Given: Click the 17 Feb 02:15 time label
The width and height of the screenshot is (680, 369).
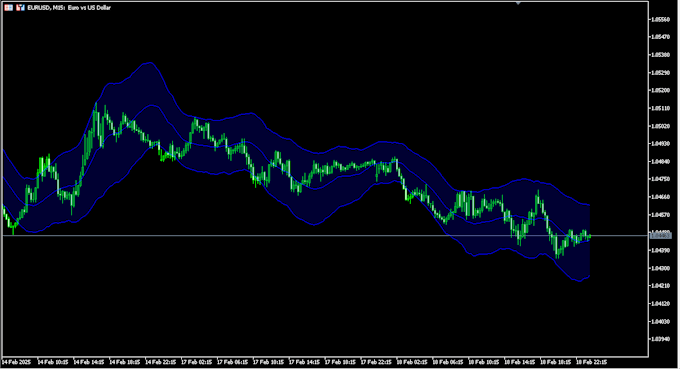Looking at the screenshot, I should pyautogui.click(x=196, y=362).
